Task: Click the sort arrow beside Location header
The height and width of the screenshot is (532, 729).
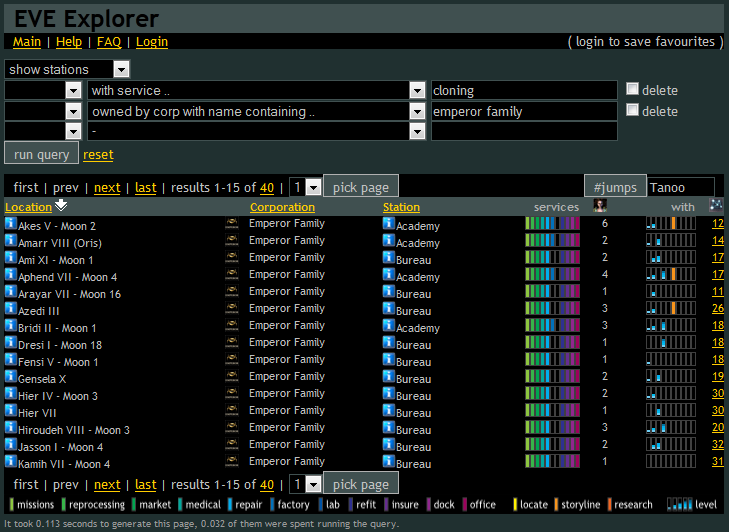Action: tap(61, 206)
